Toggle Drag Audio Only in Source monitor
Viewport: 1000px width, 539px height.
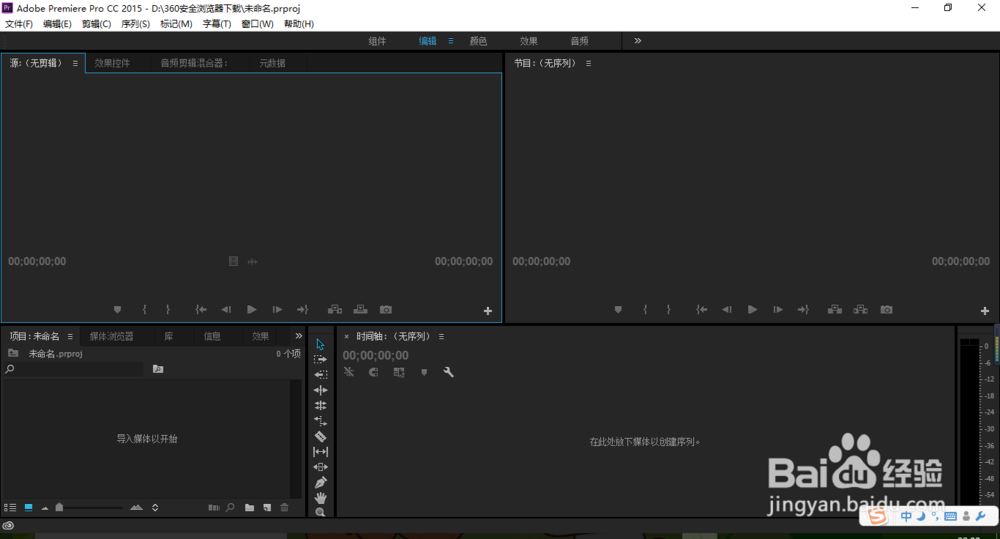click(x=253, y=262)
